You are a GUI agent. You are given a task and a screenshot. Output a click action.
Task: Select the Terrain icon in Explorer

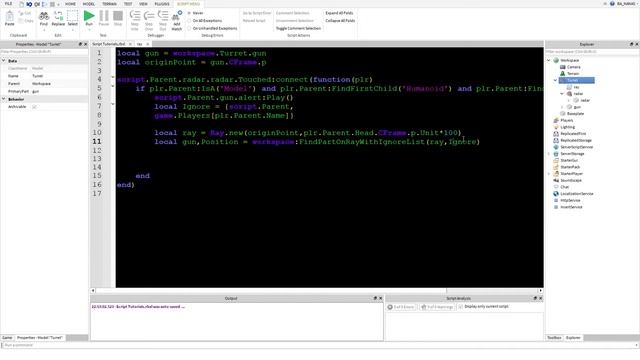point(562,74)
